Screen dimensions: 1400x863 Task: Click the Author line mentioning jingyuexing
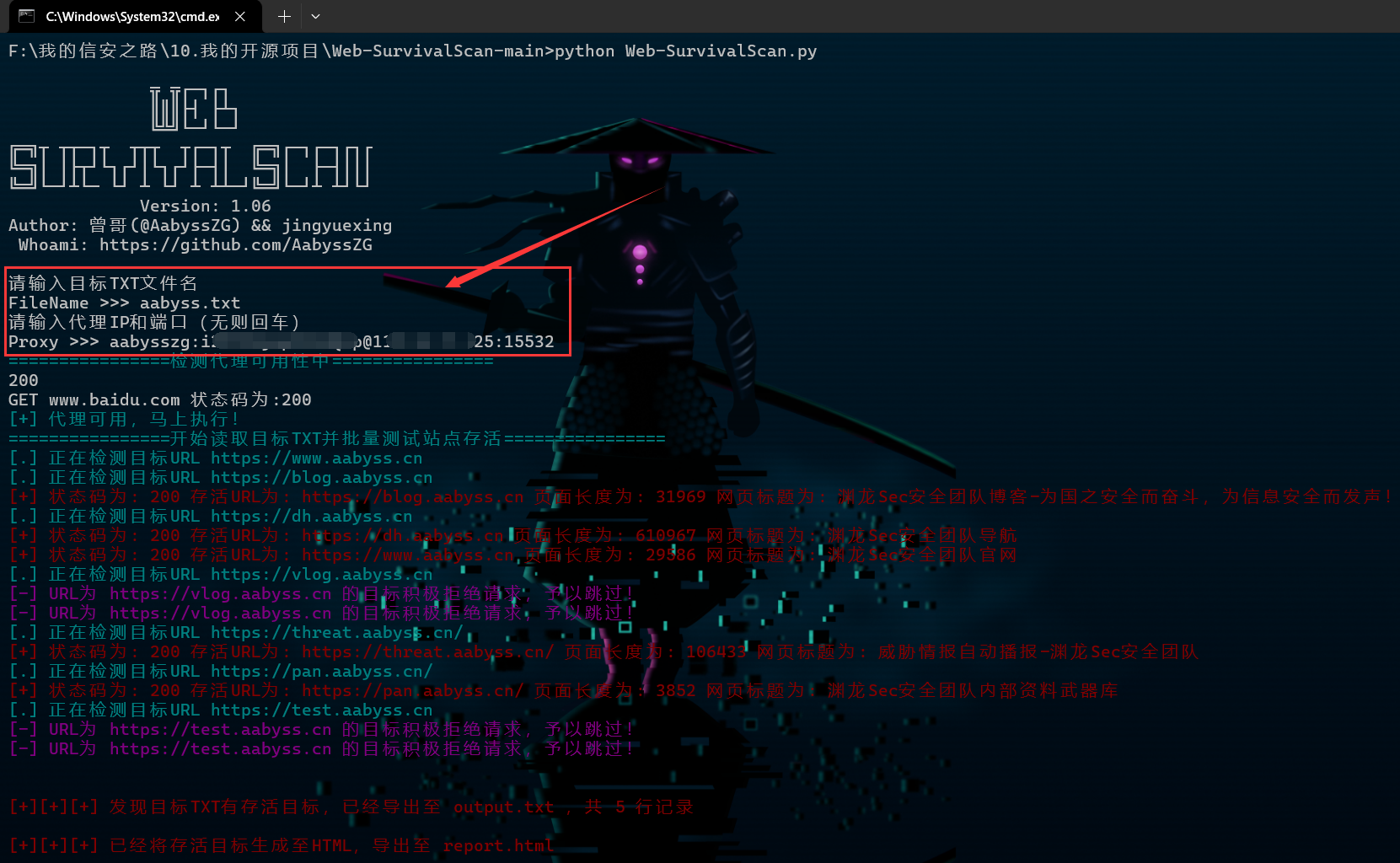click(x=201, y=225)
